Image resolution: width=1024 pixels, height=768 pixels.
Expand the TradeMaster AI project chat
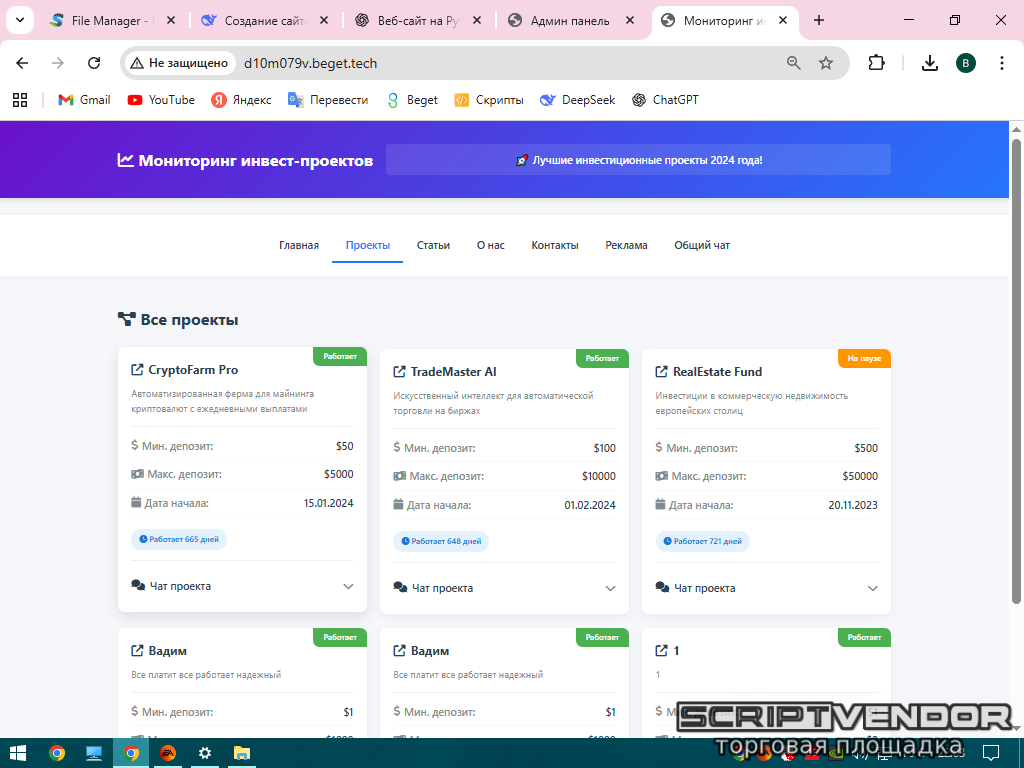pyautogui.click(x=610, y=589)
